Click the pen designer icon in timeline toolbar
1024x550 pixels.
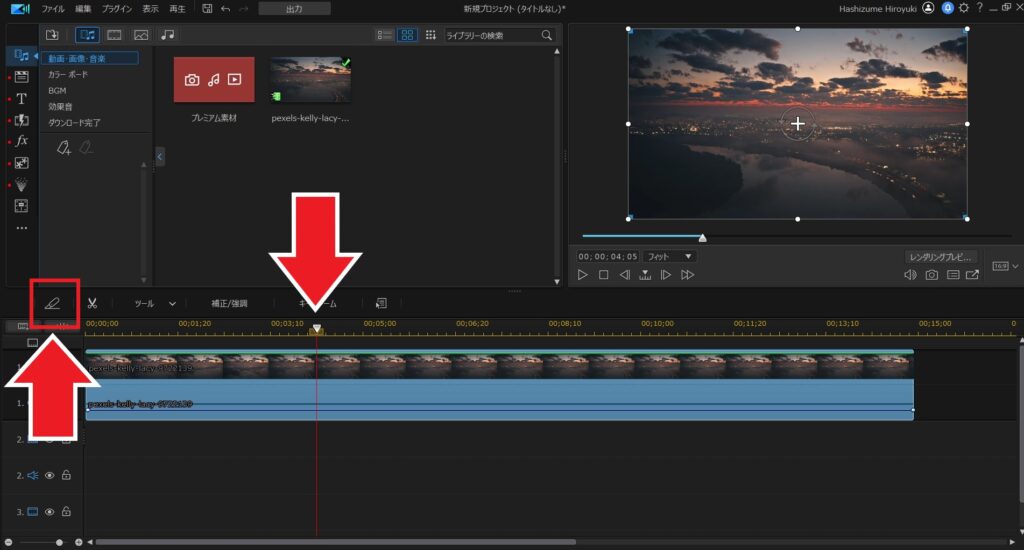tap(53, 303)
